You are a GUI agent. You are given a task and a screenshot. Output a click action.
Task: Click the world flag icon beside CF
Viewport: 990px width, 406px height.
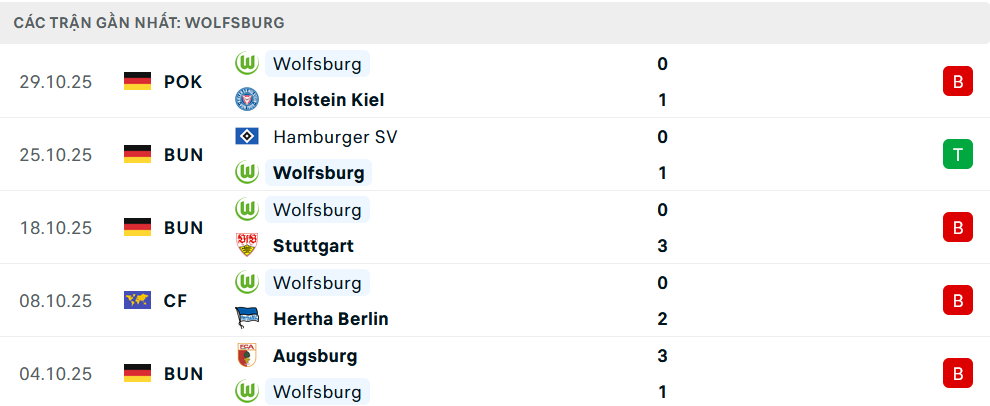click(137, 300)
